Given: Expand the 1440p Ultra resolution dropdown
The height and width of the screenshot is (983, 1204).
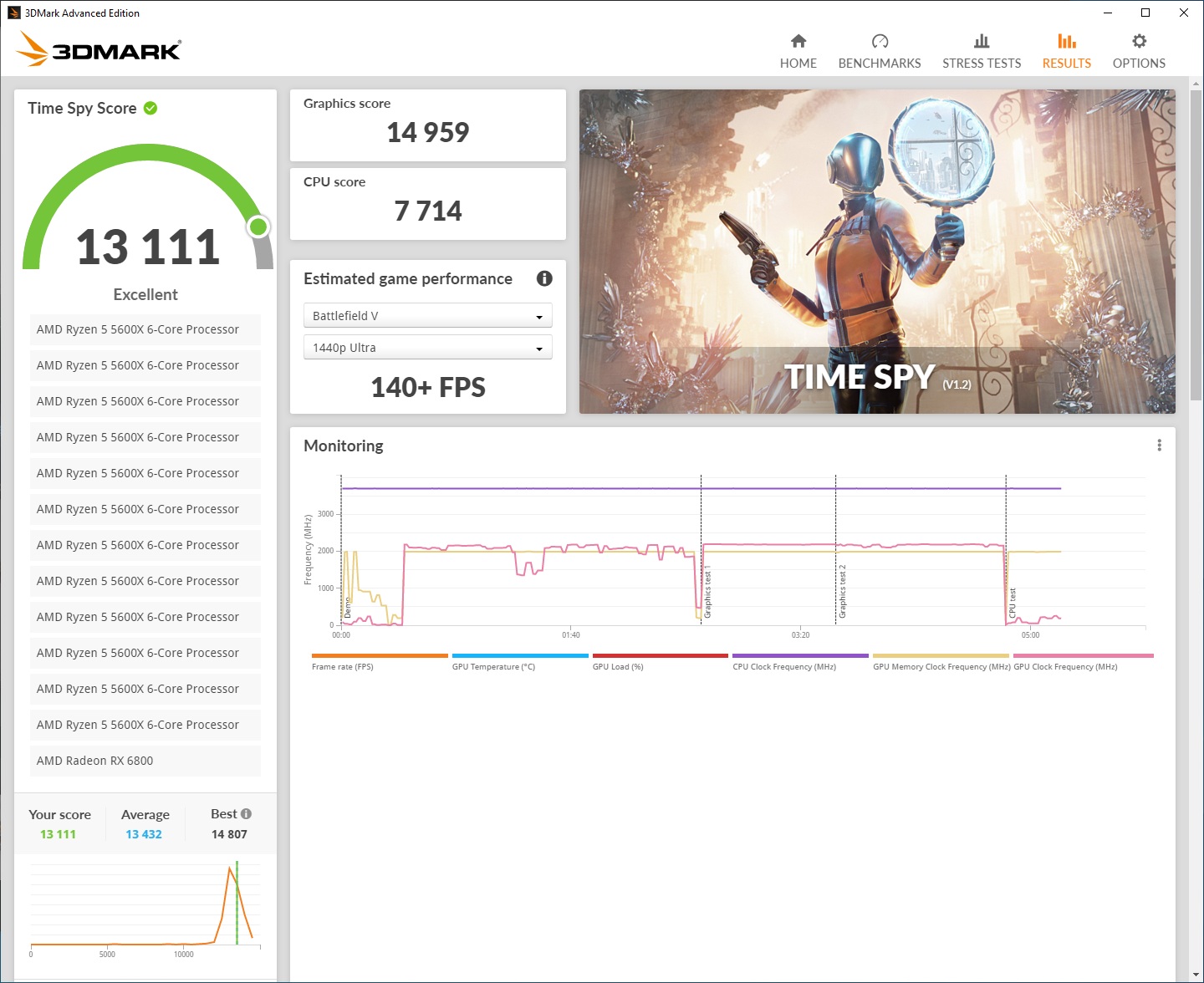Looking at the screenshot, I should pyautogui.click(x=428, y=347).
